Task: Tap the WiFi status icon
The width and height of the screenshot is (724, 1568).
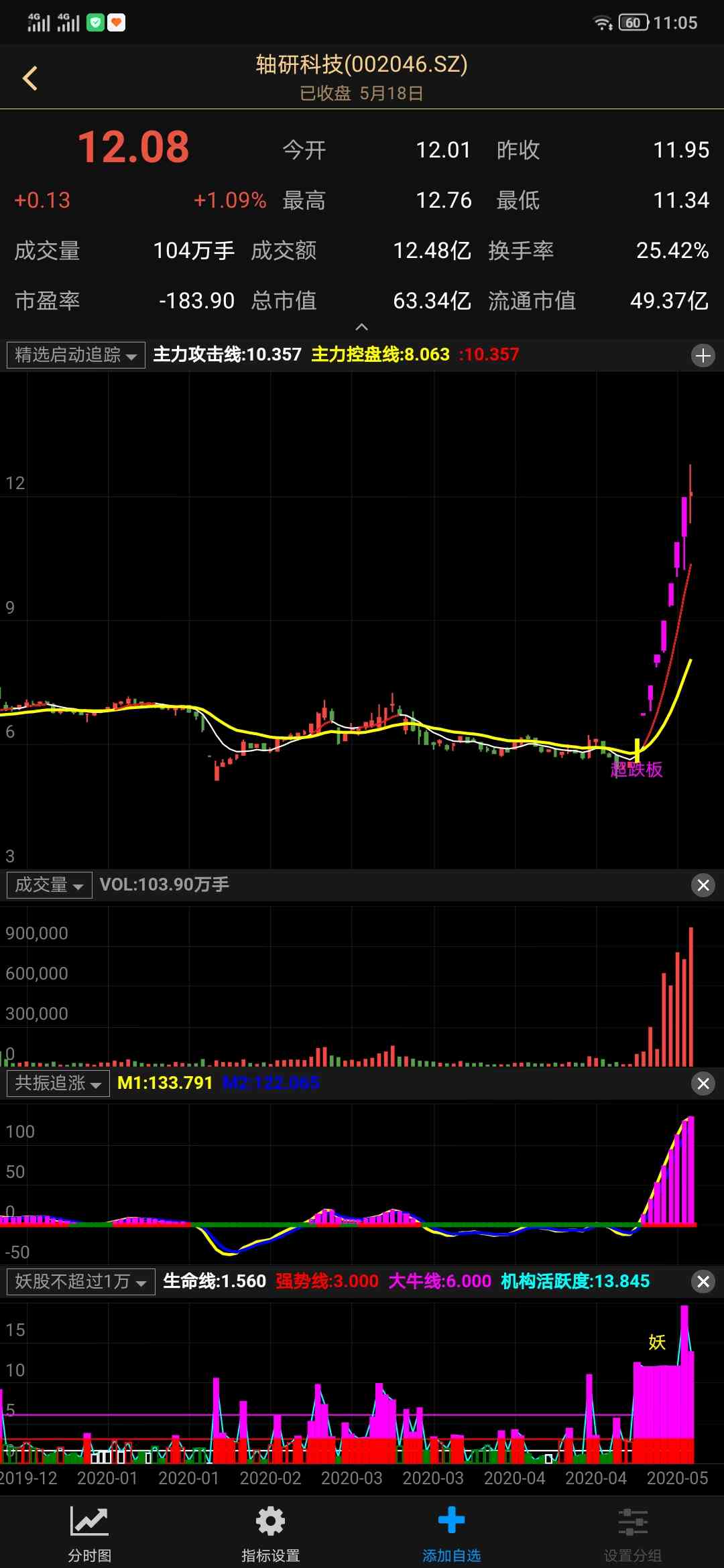Action: [x=602, y=23]
